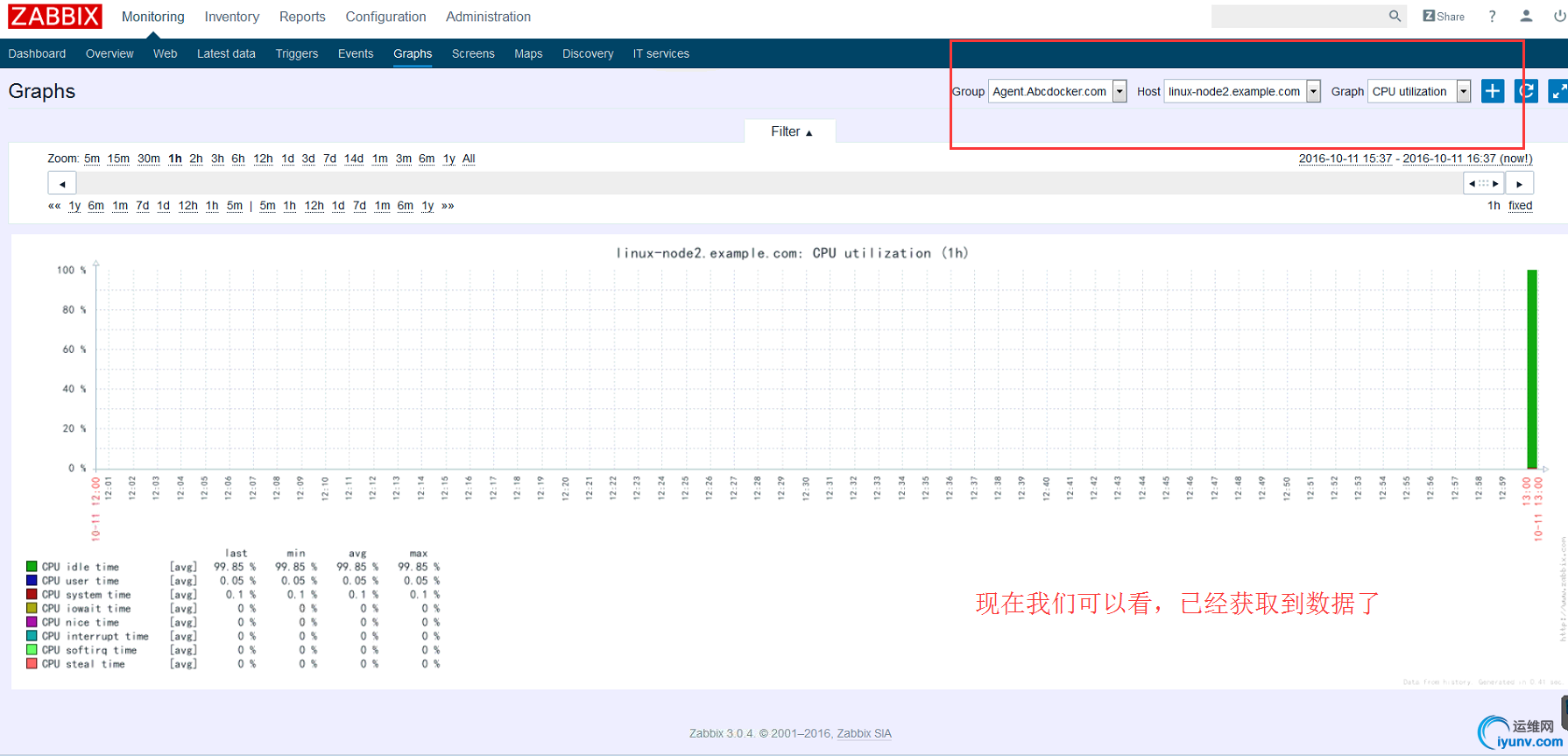
Task: Open the Group dropdown
Action: pos(1057,91)
